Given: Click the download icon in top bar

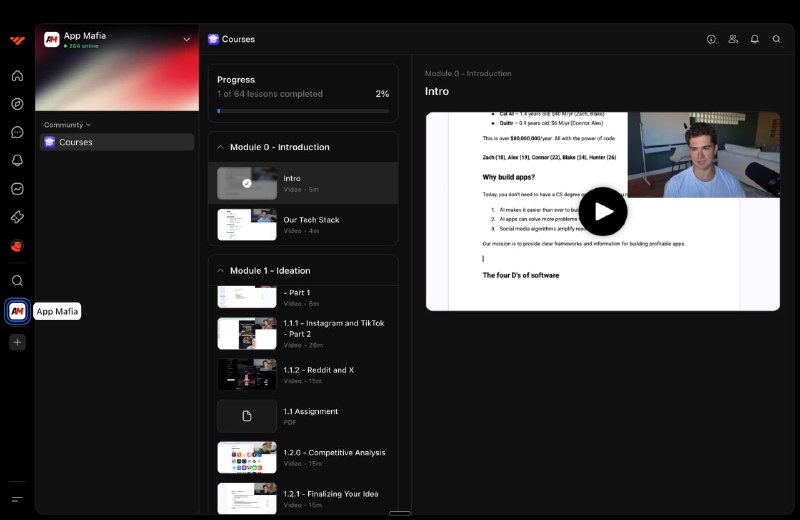Looking at the screenshot, I should (x=711, y=39).
